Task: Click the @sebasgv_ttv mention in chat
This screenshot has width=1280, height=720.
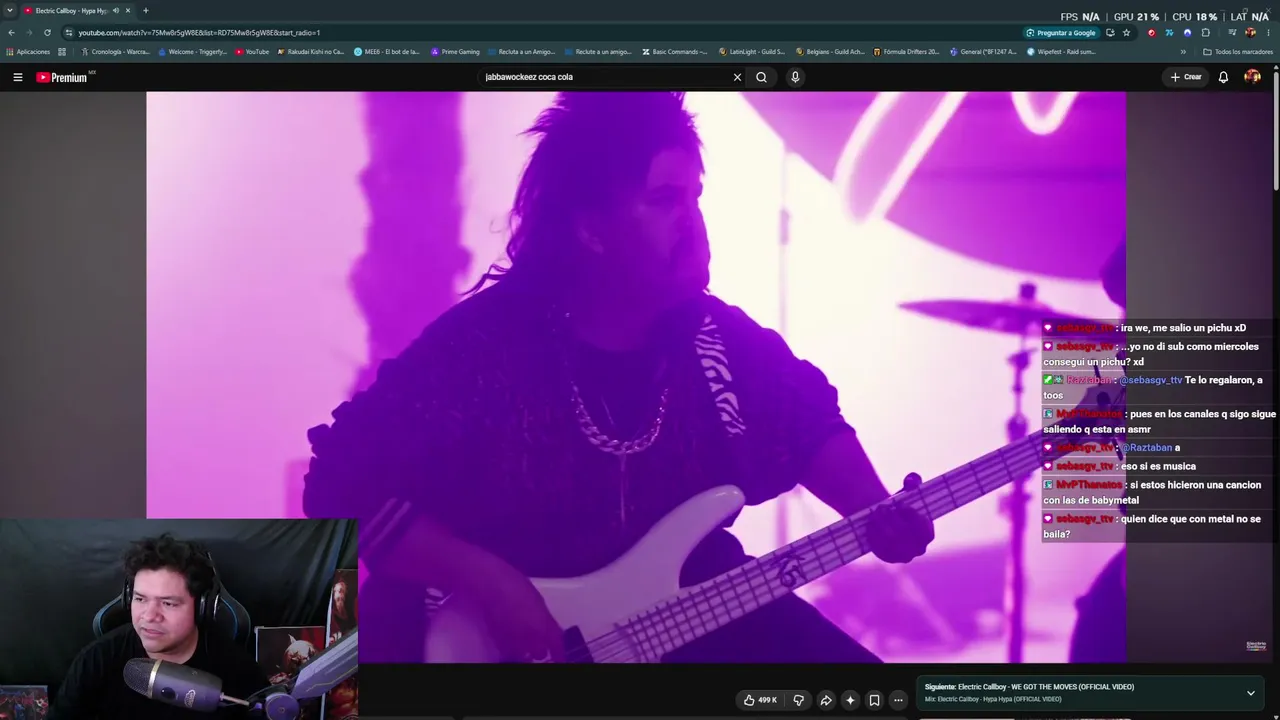Action: pos(1150,380)
